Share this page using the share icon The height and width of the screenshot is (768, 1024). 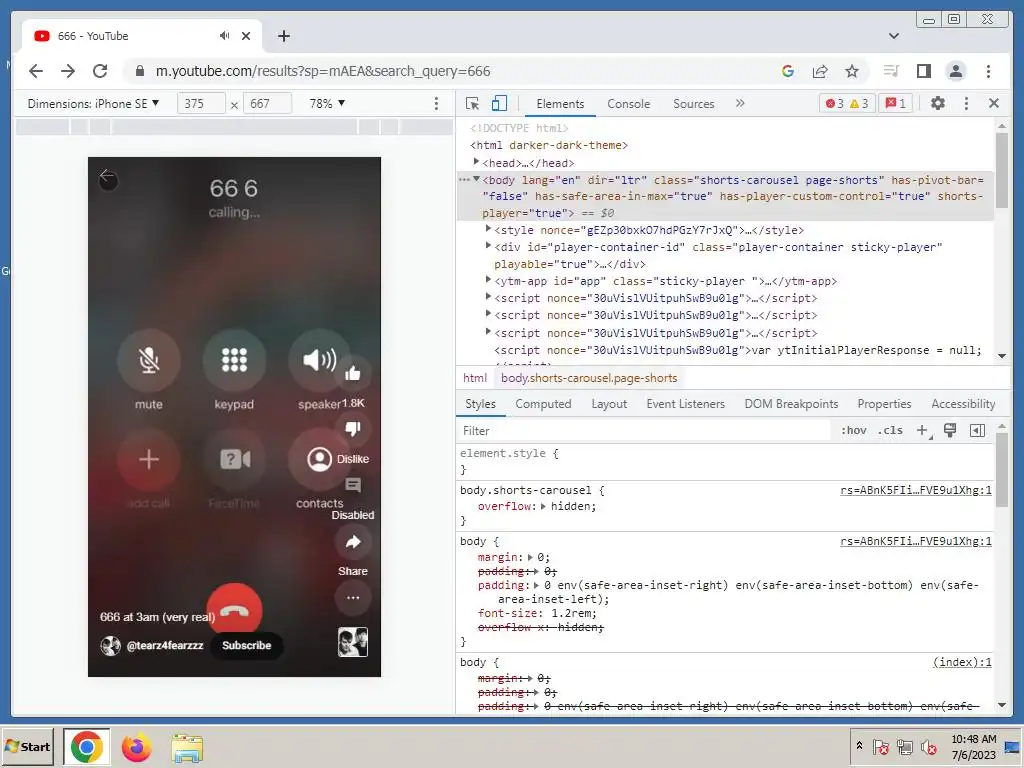click(820, 71)
